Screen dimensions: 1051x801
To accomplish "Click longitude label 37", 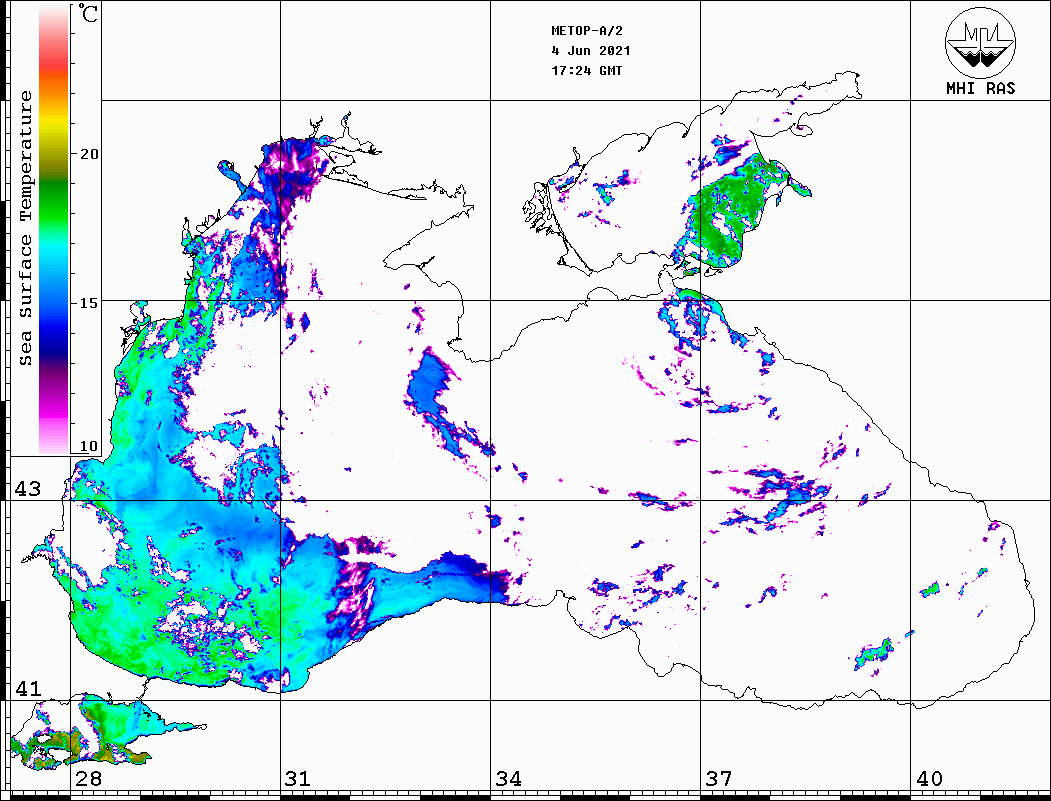I will tap(719, 778).
